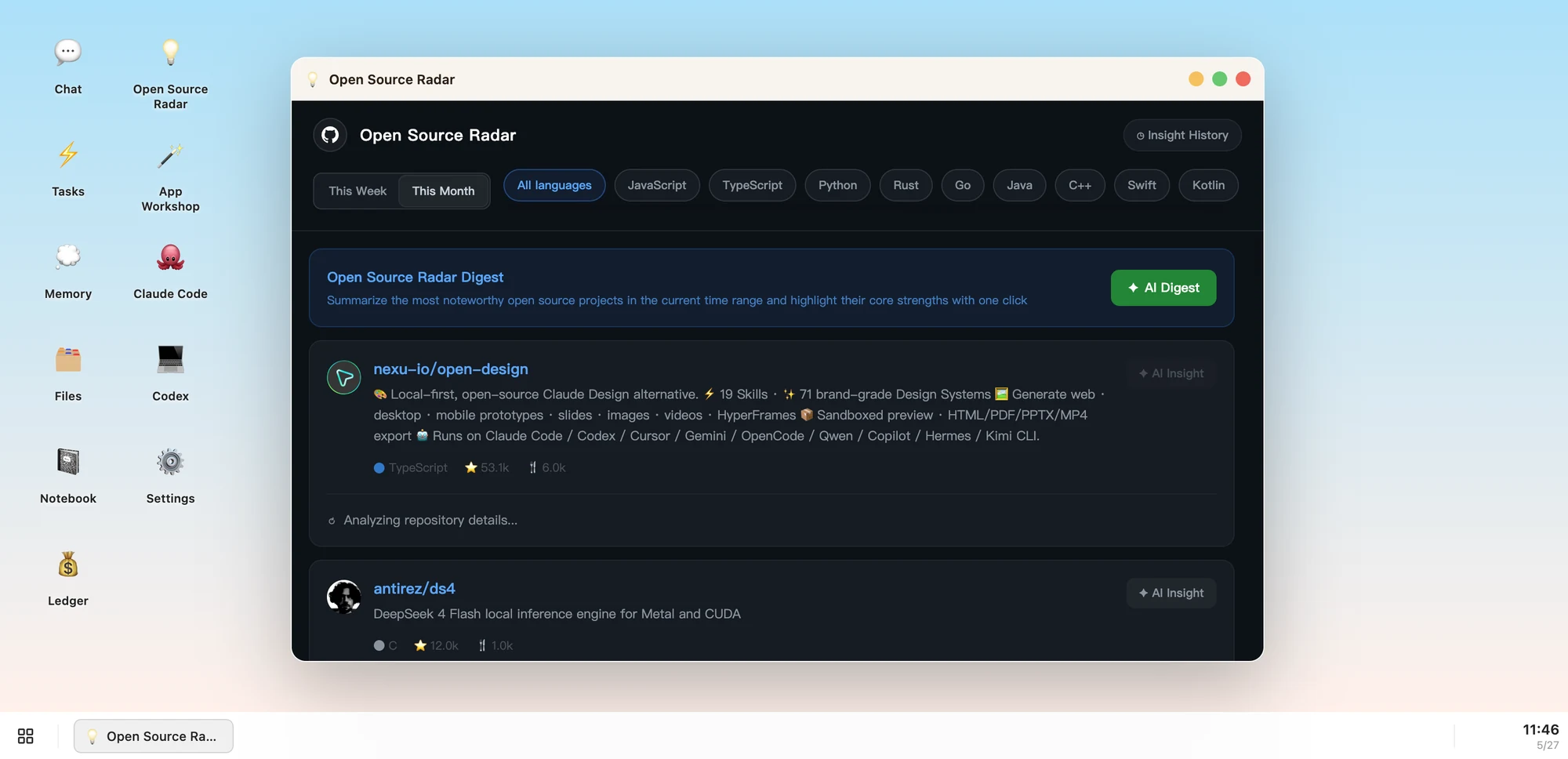This screenshot has width=1568, height=759.
Task: Filter repositories by Go
Action: point(963,185)
